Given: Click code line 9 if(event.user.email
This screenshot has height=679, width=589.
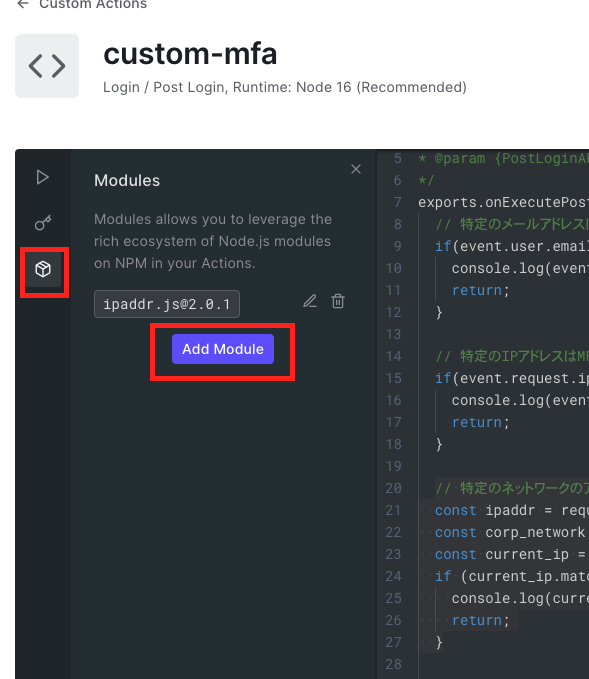Looking at the screenshot, I should pos(512,246).
